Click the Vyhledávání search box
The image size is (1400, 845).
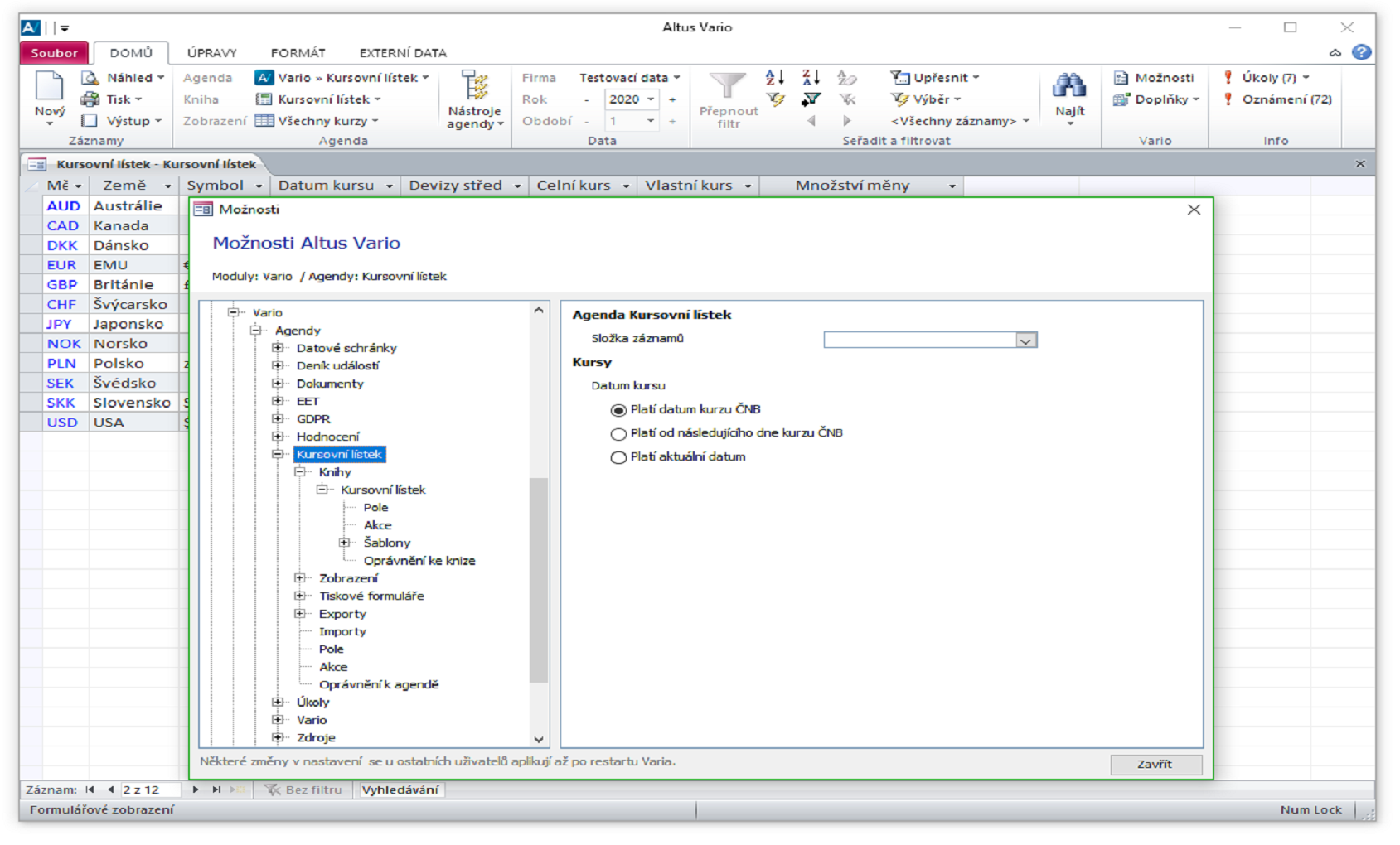[x=400, y=789]
